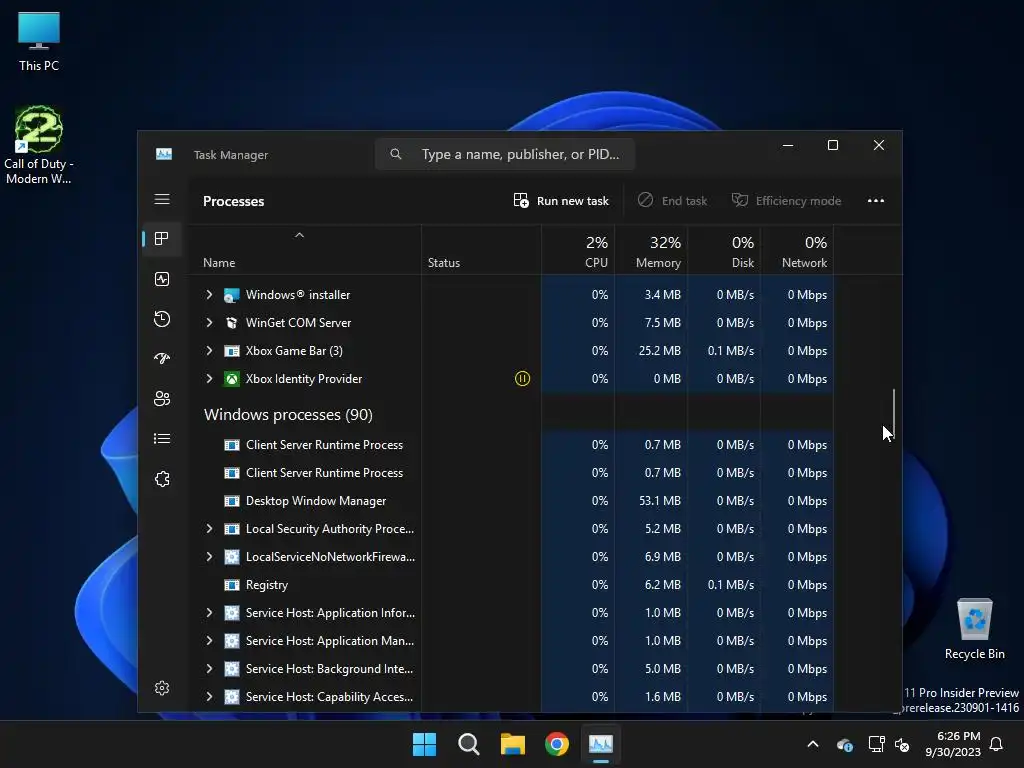Click the Xbox Identity Provider process icon

point(232,379)
